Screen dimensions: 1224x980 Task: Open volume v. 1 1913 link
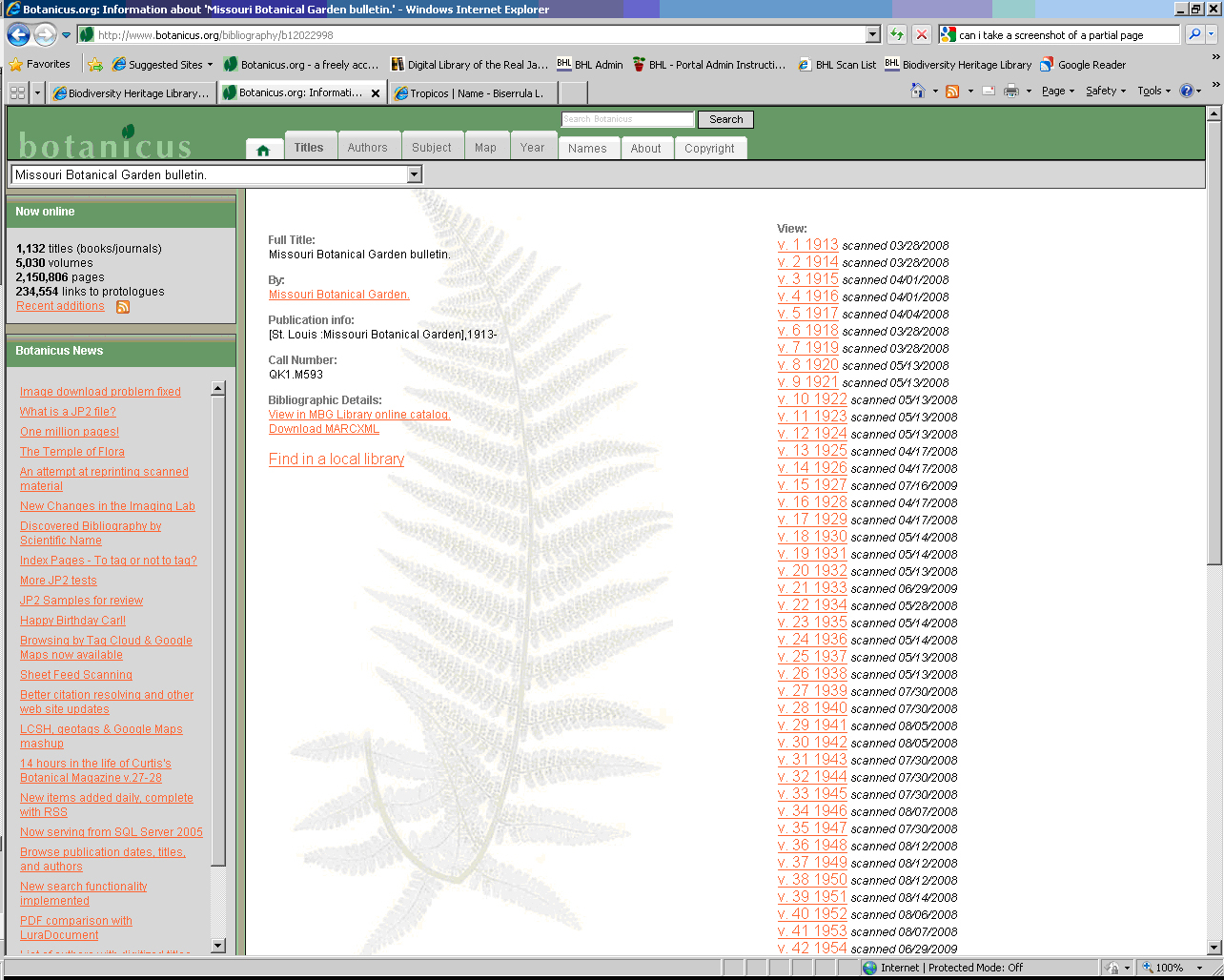click(x=807, y=245)
